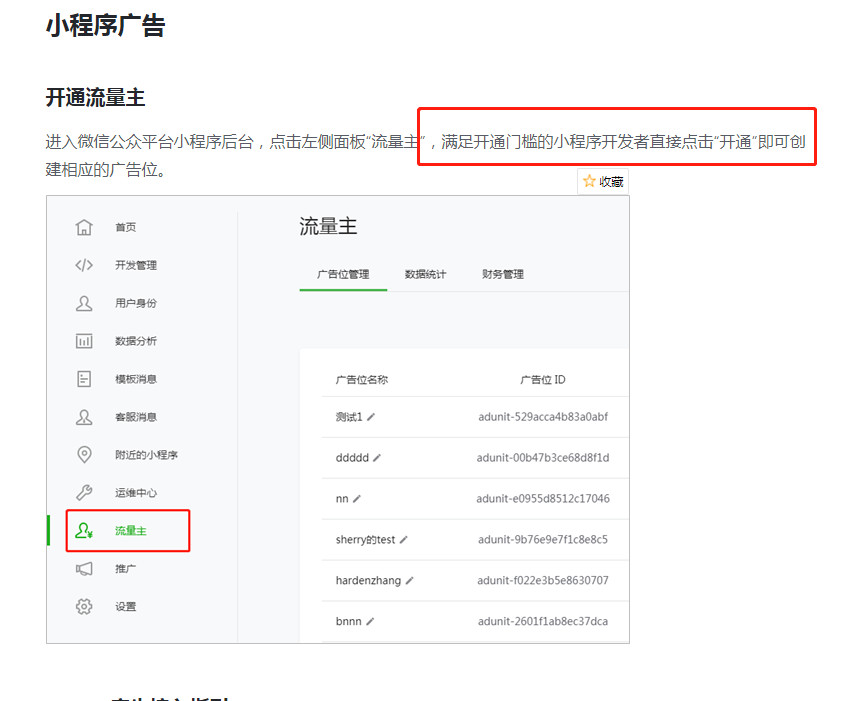Click the home icon beside 首页
The image size is (862, 701).
[x=84, y=227]
